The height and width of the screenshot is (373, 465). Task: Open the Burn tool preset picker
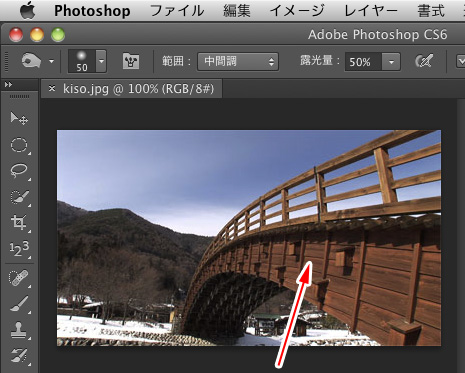(31, 61)
